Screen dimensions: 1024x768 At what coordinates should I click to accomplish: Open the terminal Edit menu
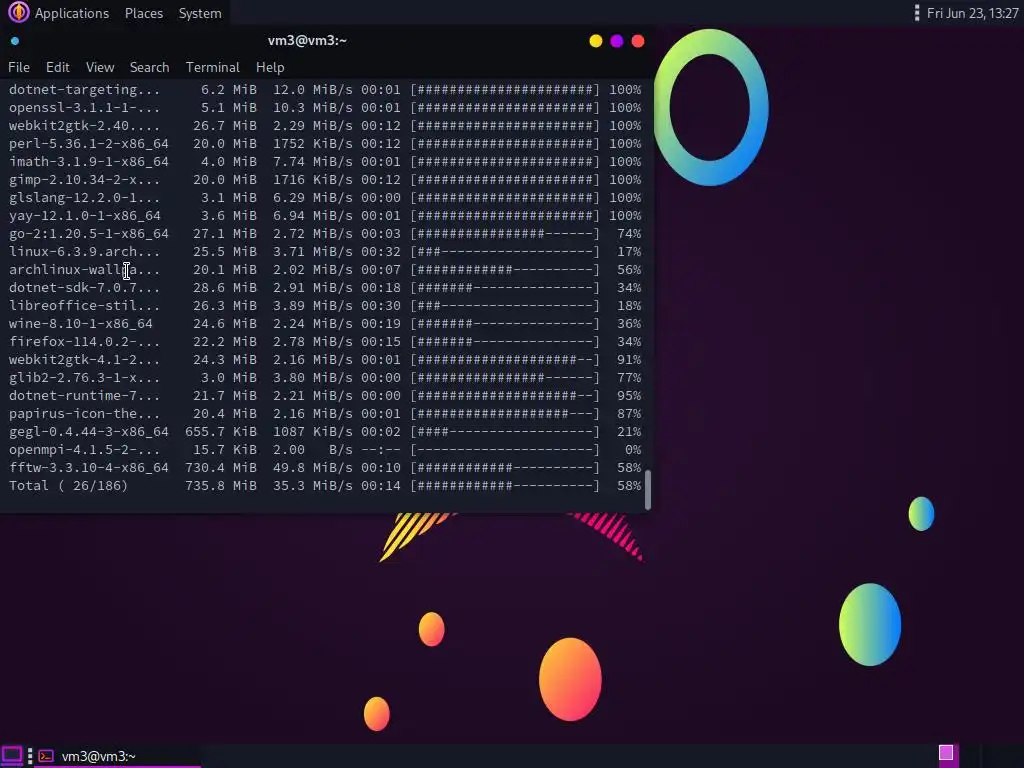click(x=57, y=67)
